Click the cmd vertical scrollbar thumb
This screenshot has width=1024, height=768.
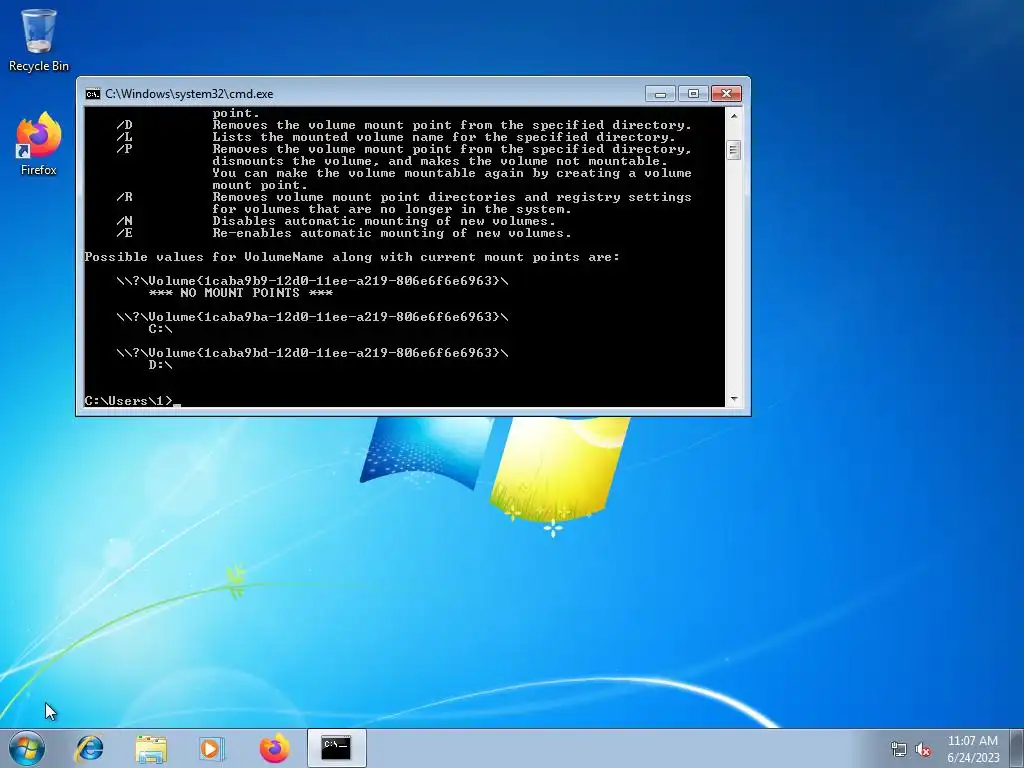click(x=734, y=150)
